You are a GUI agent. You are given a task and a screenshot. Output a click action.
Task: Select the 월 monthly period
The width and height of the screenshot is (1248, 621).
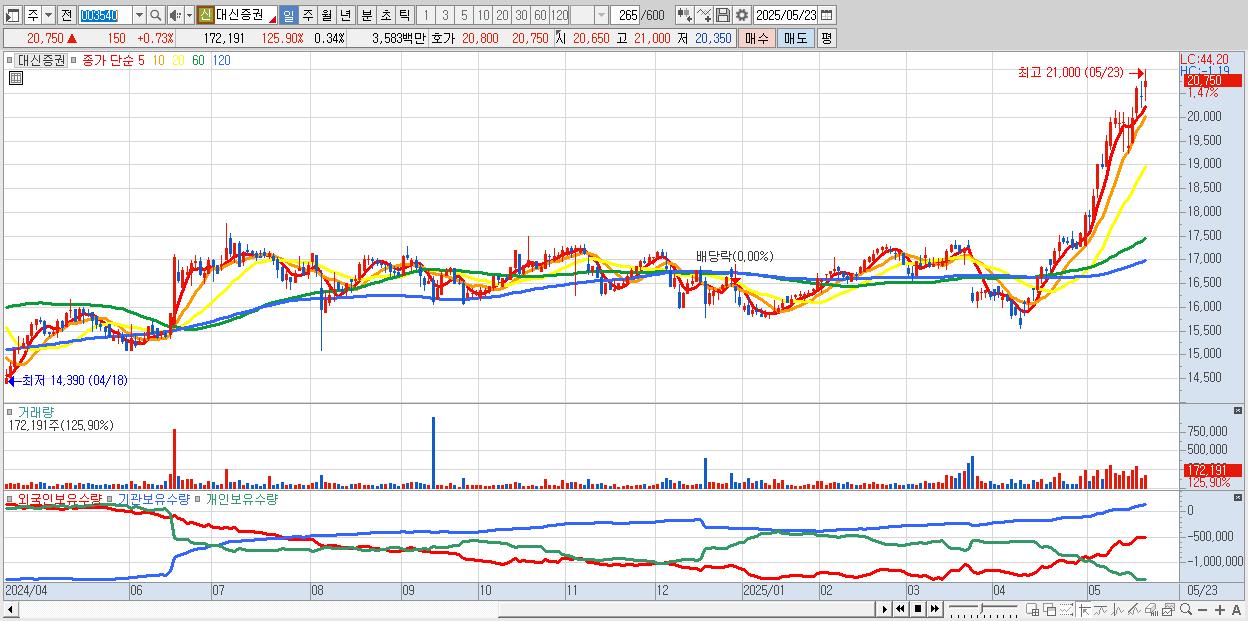326,15
